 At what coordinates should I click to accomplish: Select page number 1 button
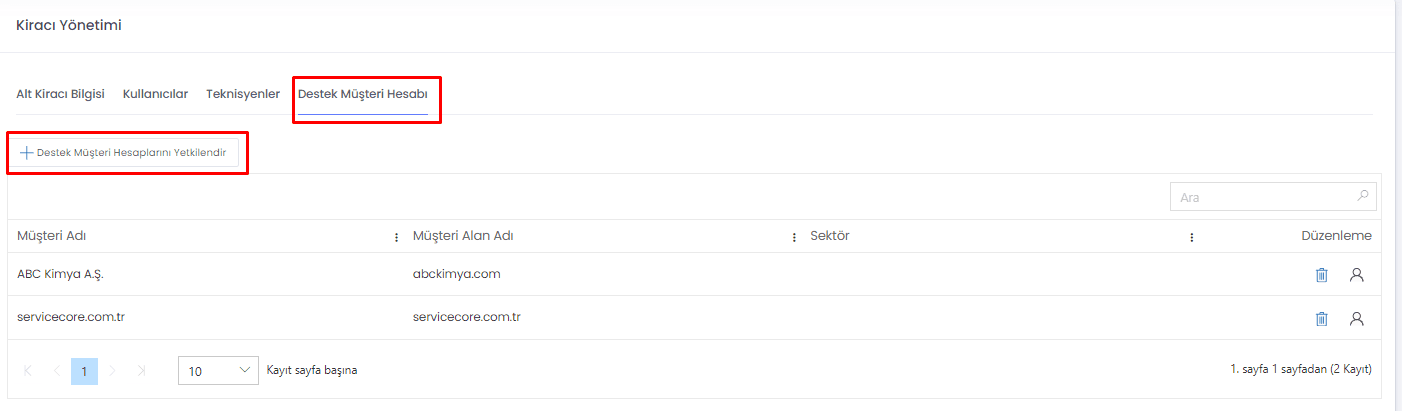84,370
